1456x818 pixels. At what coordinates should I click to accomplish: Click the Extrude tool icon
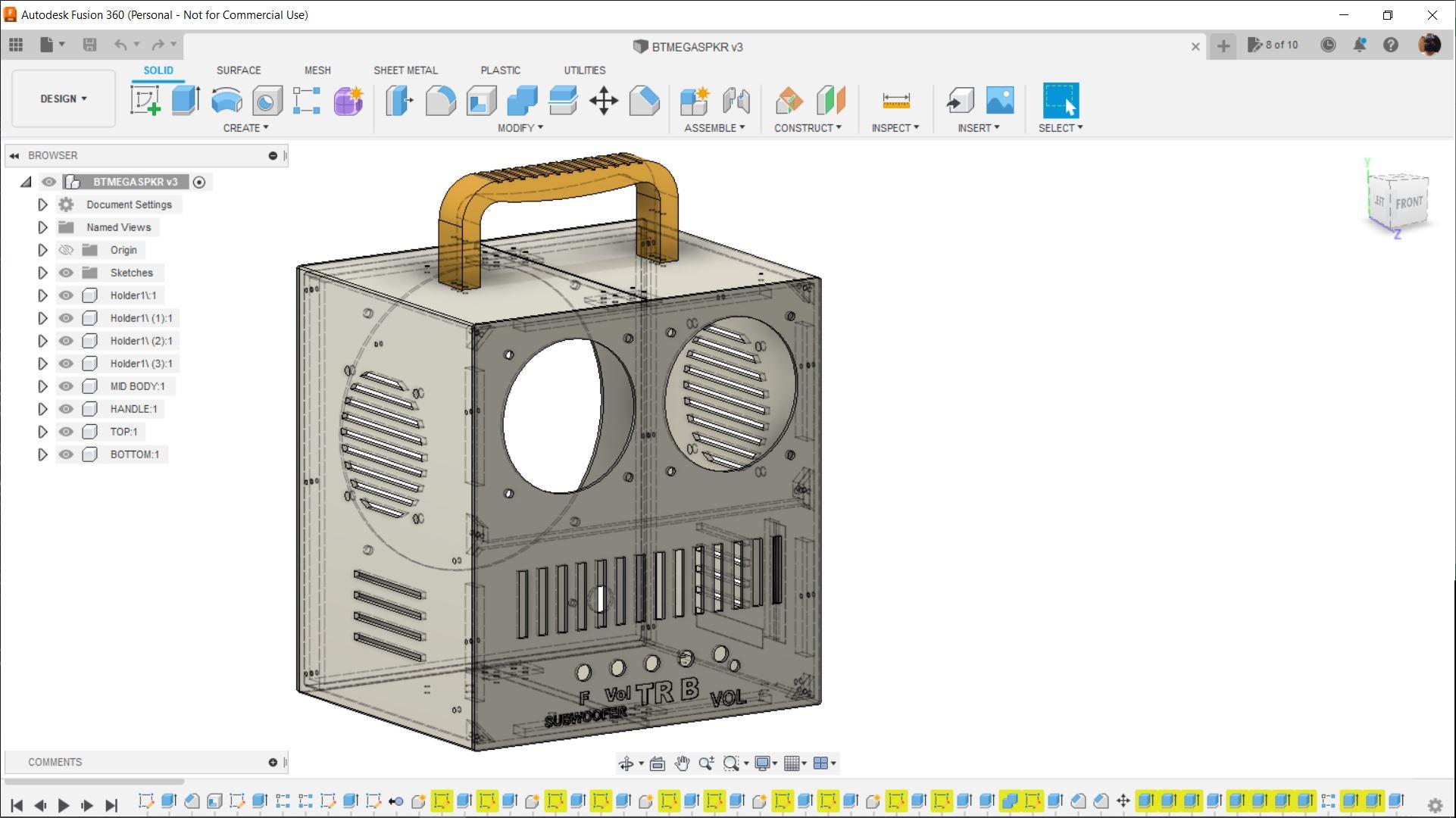(x=186, y=101)
